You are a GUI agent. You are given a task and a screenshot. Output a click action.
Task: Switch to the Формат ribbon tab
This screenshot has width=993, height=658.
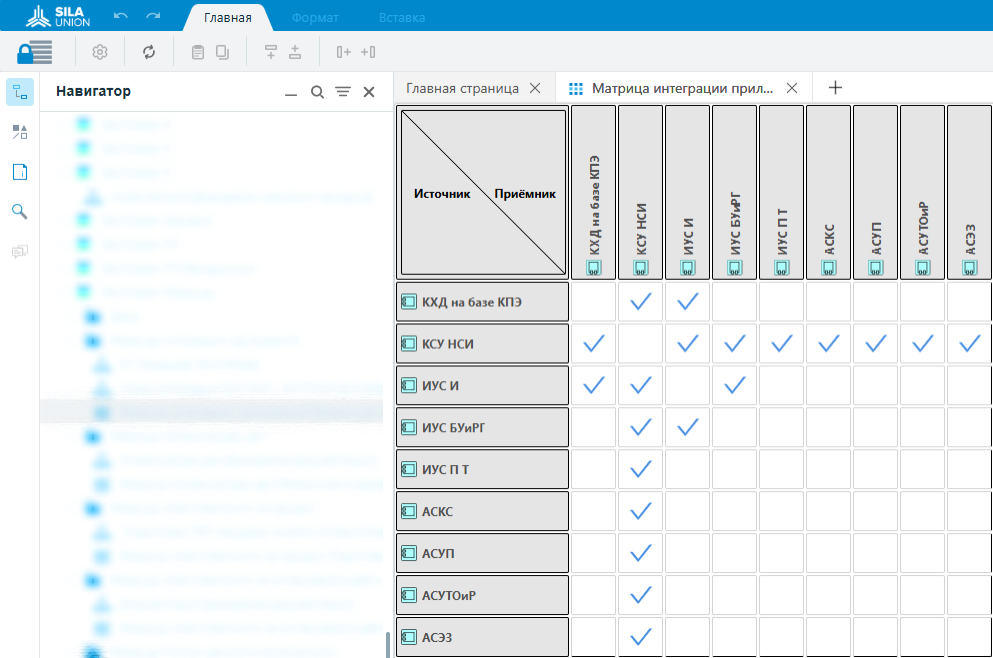[315, 18]
